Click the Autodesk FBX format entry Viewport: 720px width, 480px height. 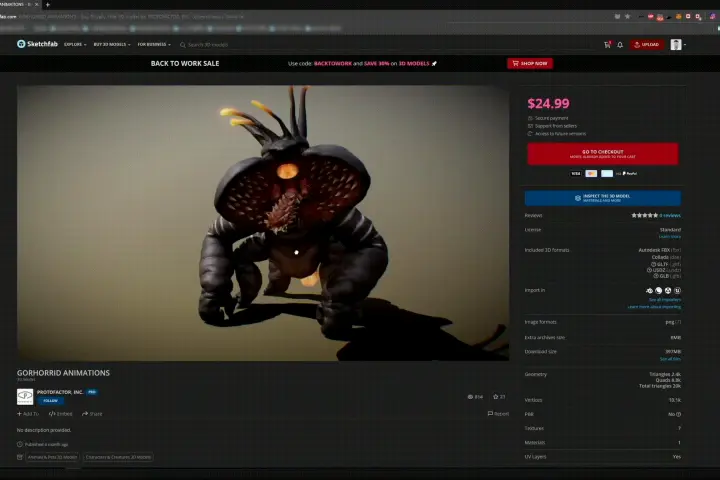(x=659, y=250)
